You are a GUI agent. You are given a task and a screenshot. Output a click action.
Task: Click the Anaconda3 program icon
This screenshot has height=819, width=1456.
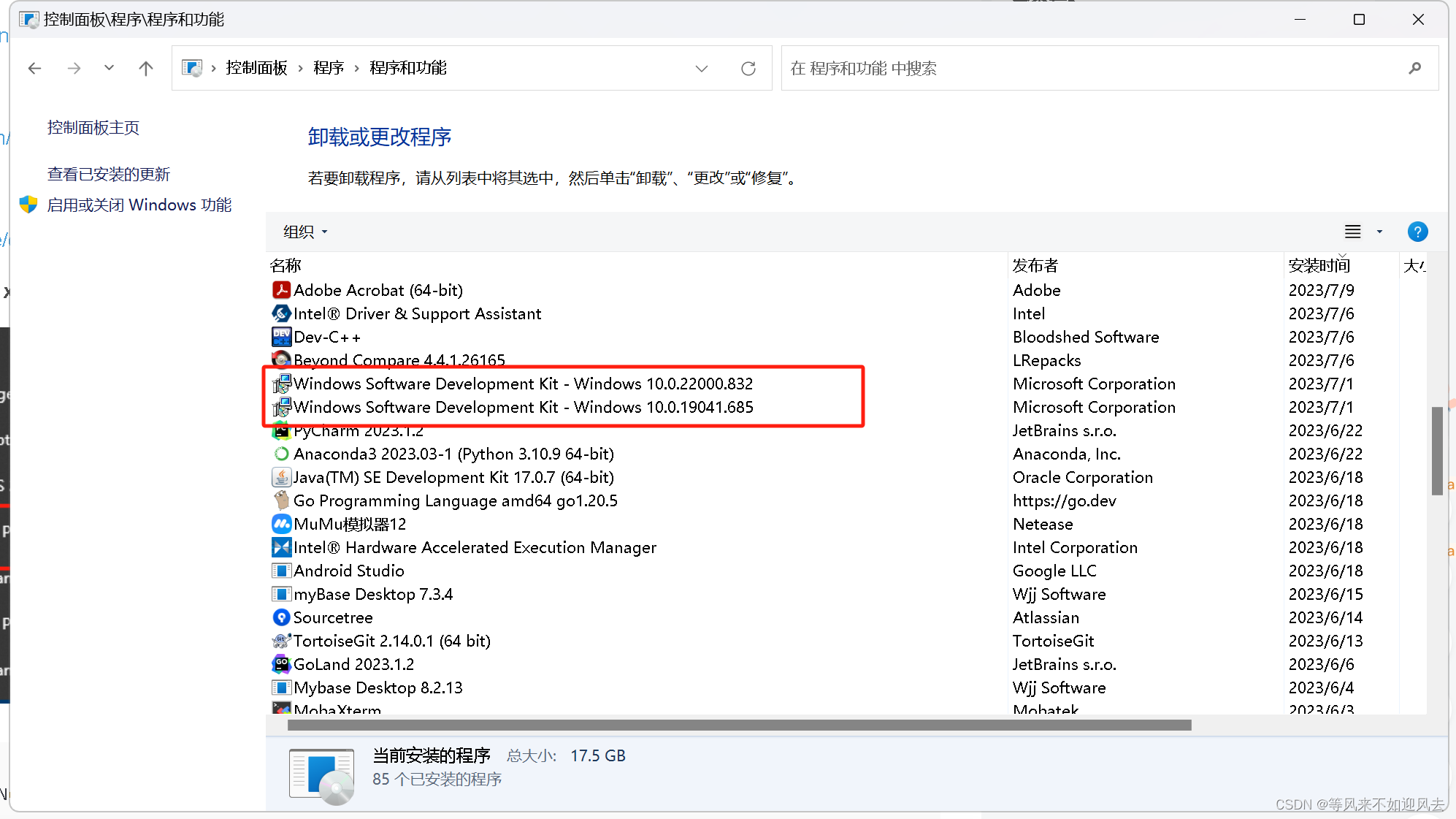[x=281, y=454]
